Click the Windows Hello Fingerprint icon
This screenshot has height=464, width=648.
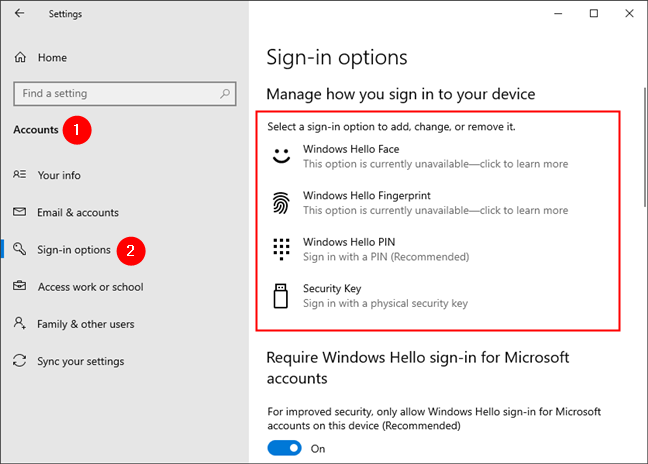click(280, 203)
